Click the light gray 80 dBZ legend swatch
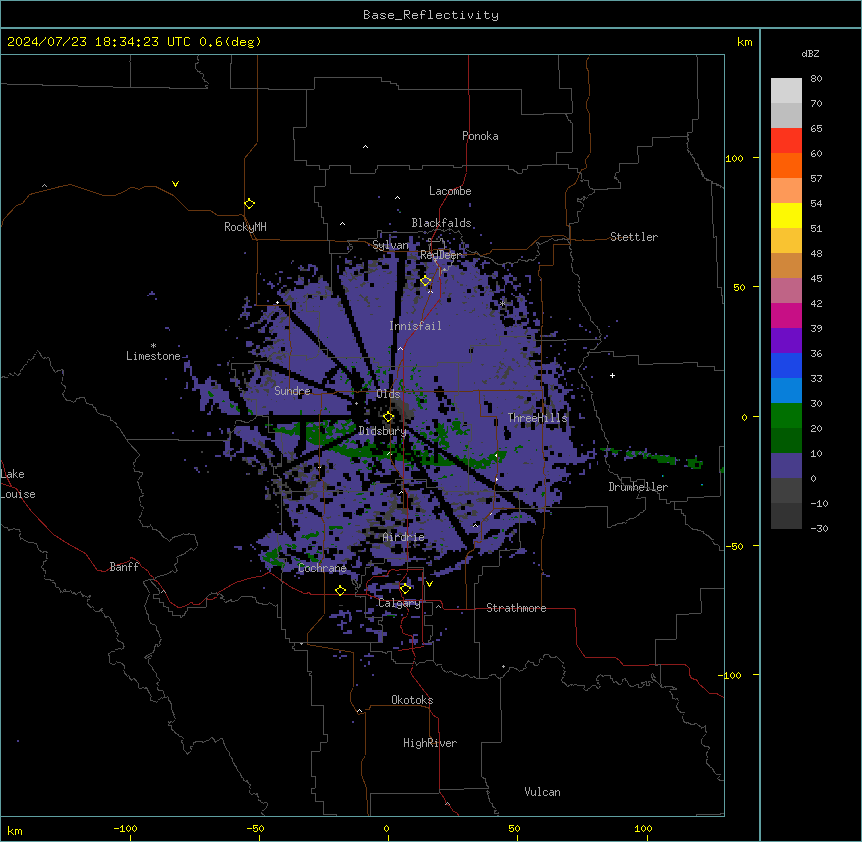 (x=786, y=91)
